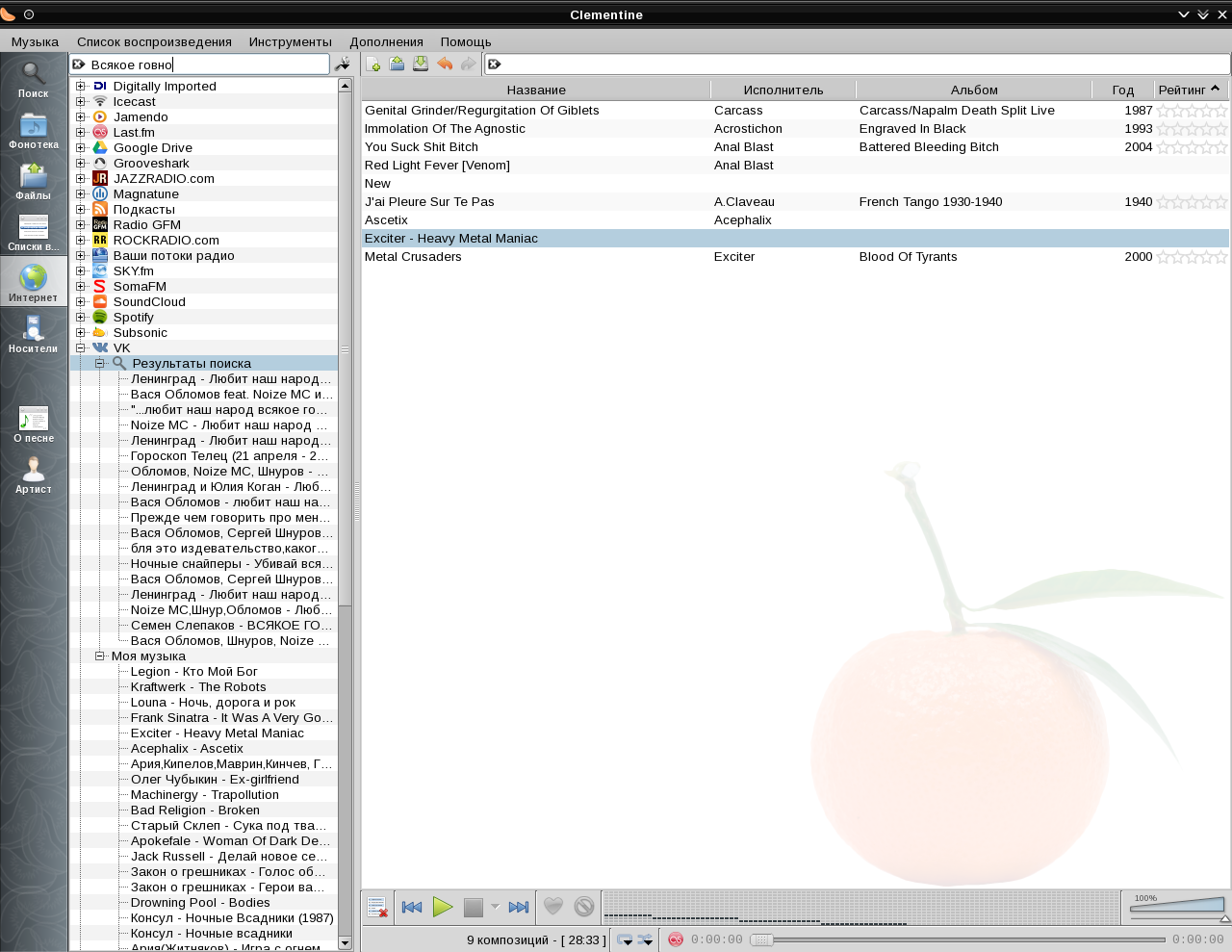Expand the Jamendo tree node

81,116
